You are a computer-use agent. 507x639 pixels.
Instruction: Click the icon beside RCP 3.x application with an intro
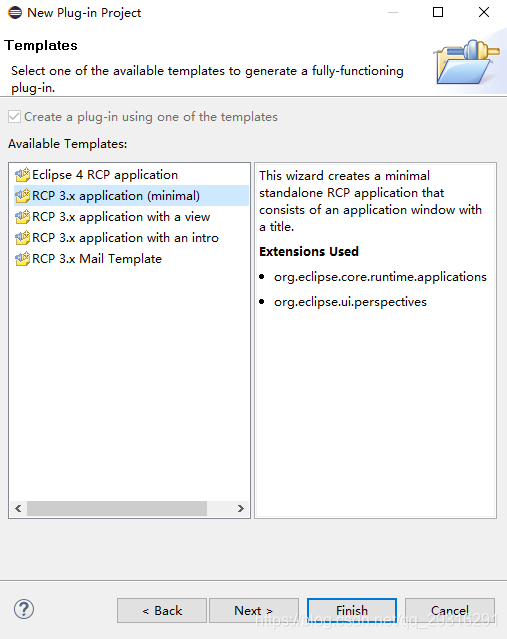click(x=22, y=238)
